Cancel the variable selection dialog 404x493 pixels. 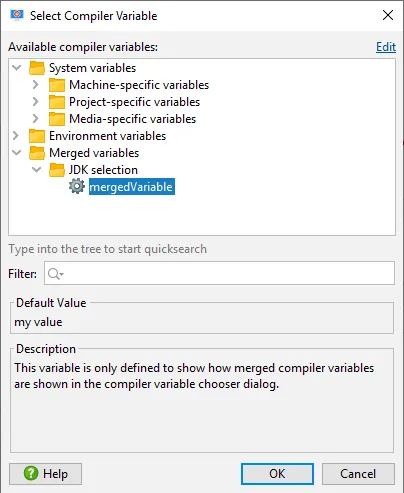(x=358, y=474)
